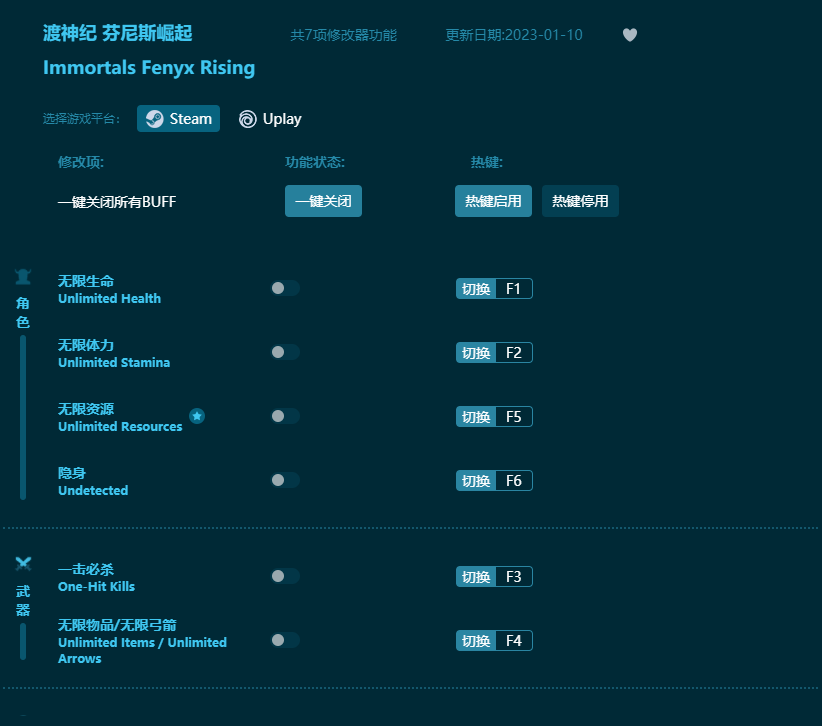Click the 一键关闭所有BUFF label

[117, 202]
